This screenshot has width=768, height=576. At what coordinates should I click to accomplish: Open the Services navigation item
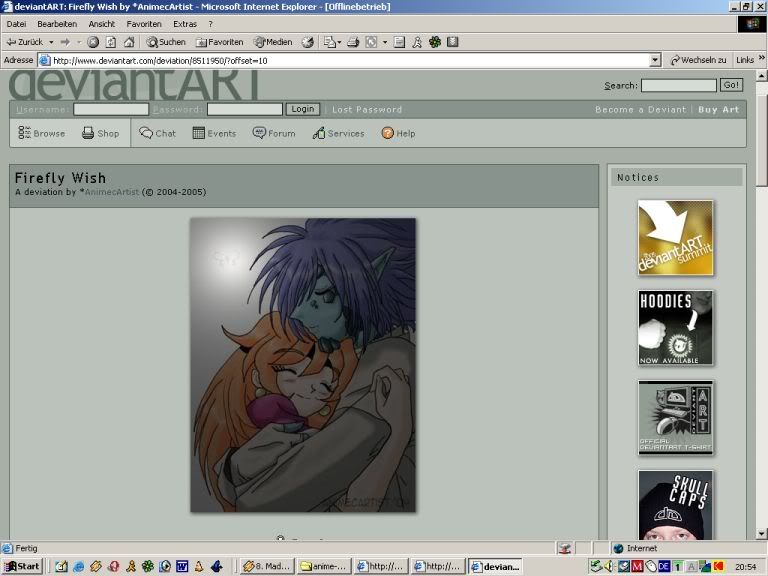pyautogui.click(x=338, y=133)
